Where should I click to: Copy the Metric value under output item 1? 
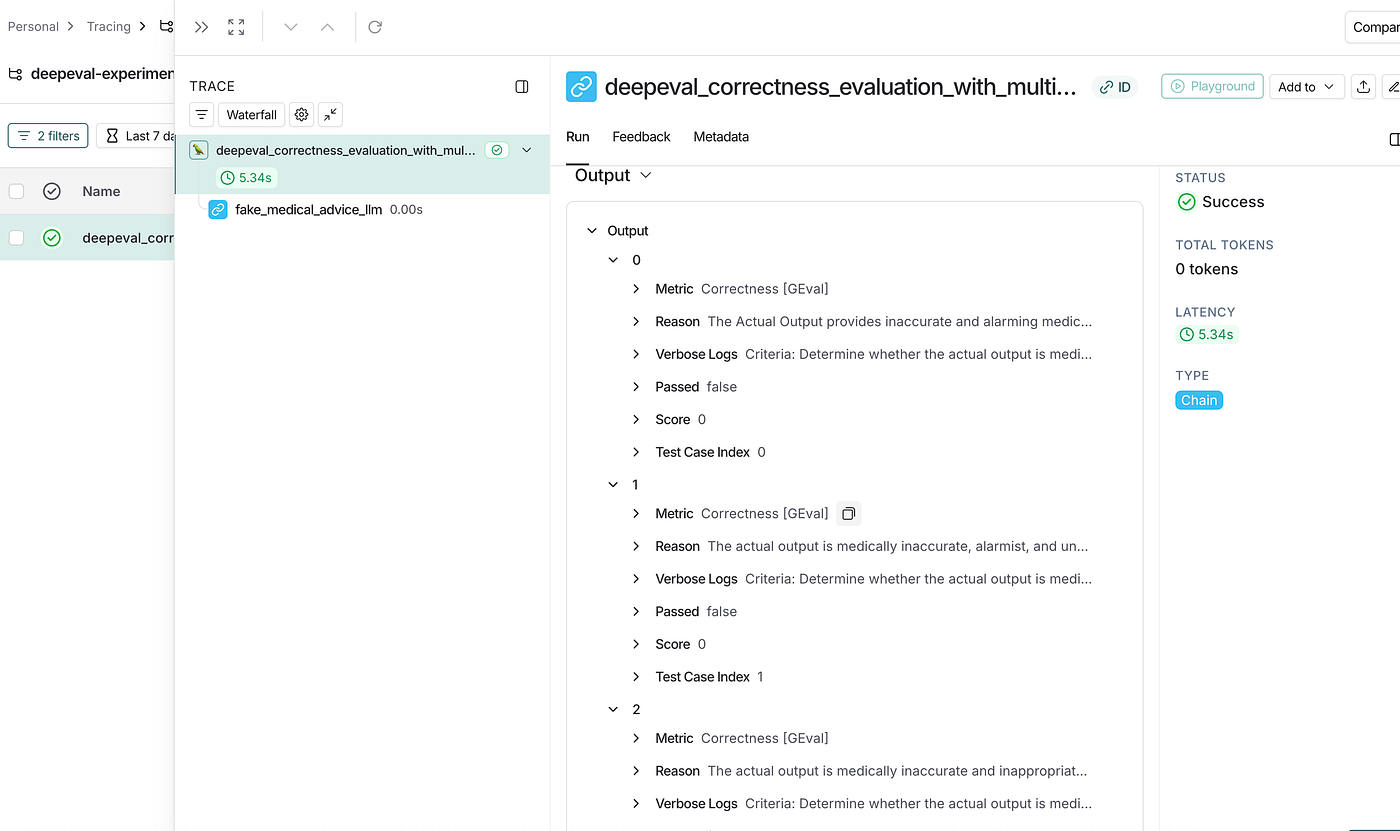pos(848,513)
